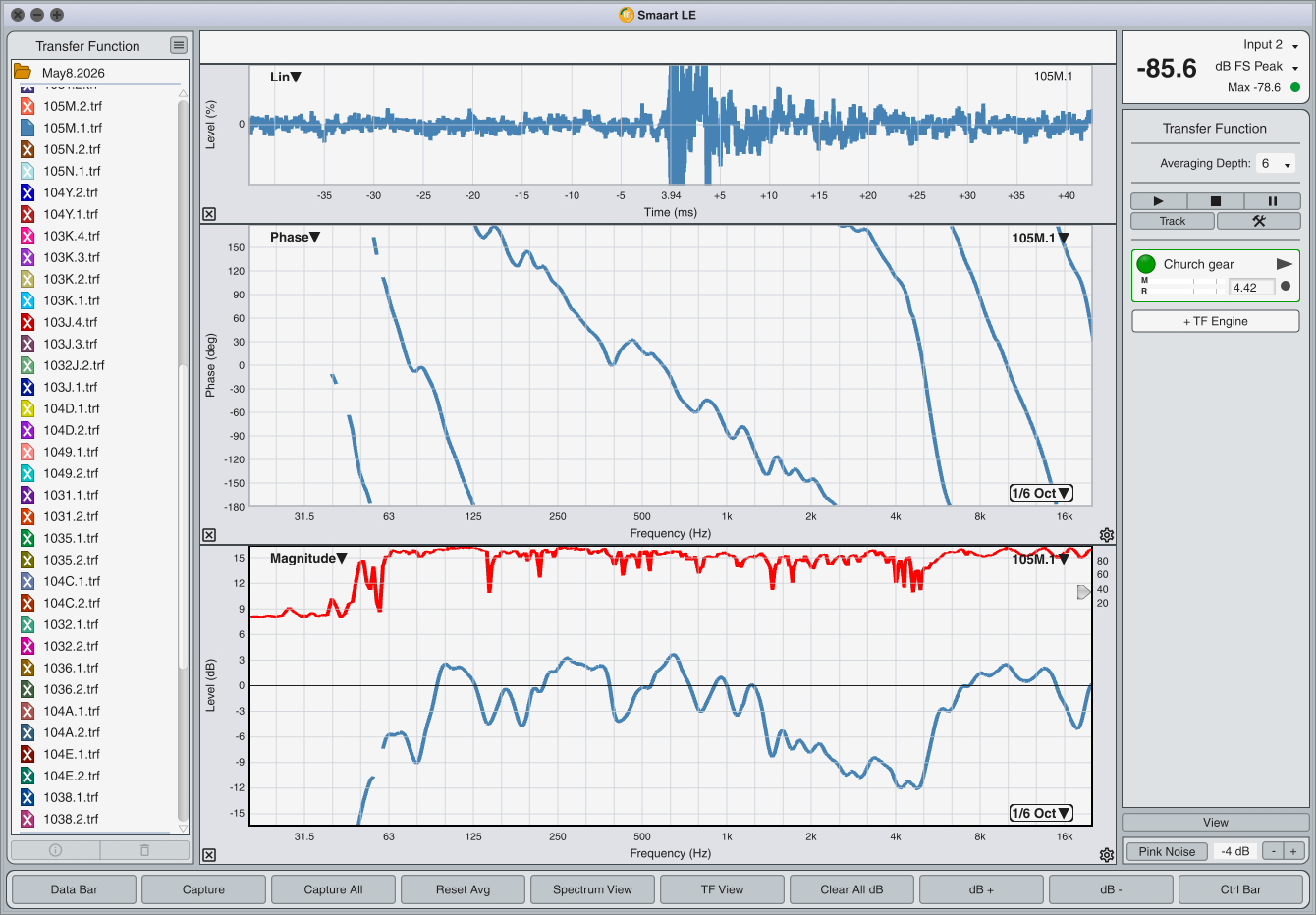The width and height of the screenshot is (1316, 915).
Task: Pause the measurement with the pause button
Action: tap(1272, 201)
